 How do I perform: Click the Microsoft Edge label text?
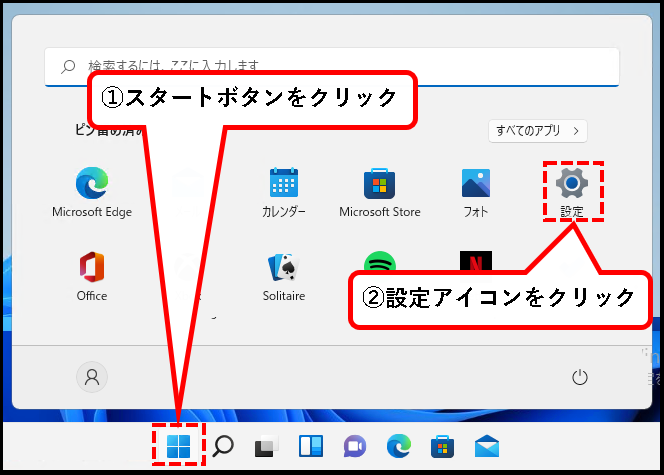92,212
